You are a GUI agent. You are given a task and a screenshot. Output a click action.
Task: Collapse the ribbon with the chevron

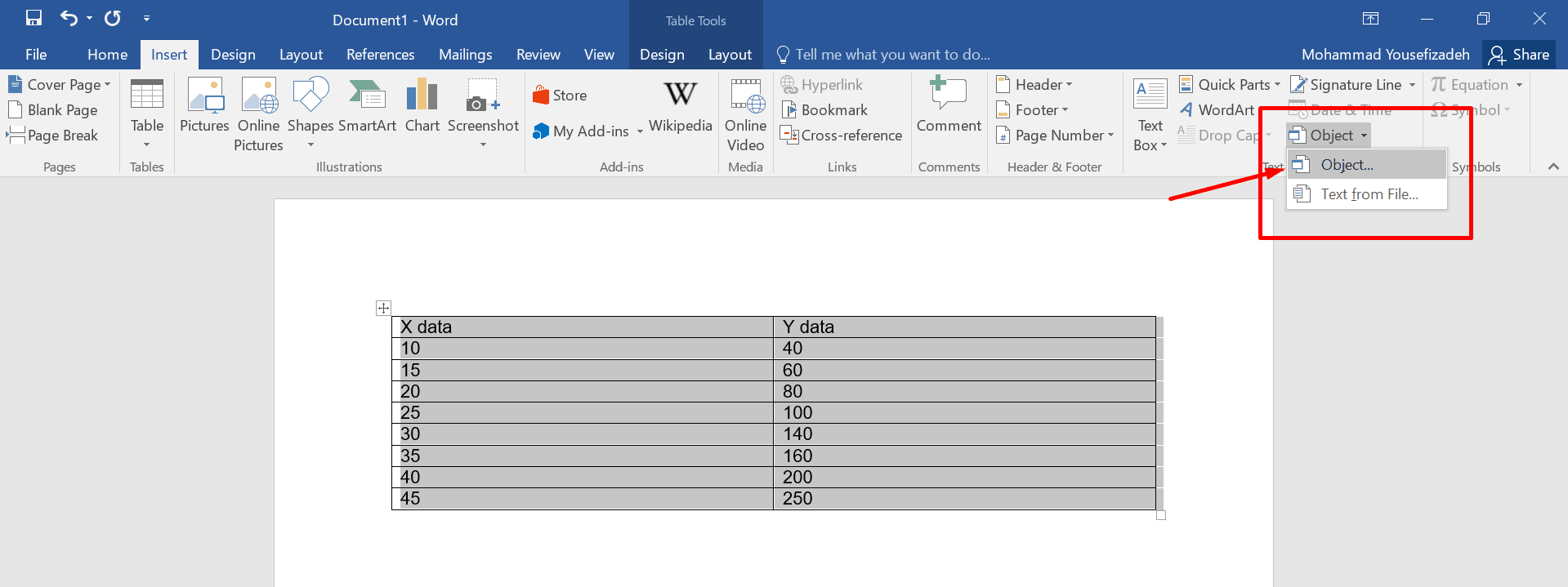click(x=1553, y=167)
